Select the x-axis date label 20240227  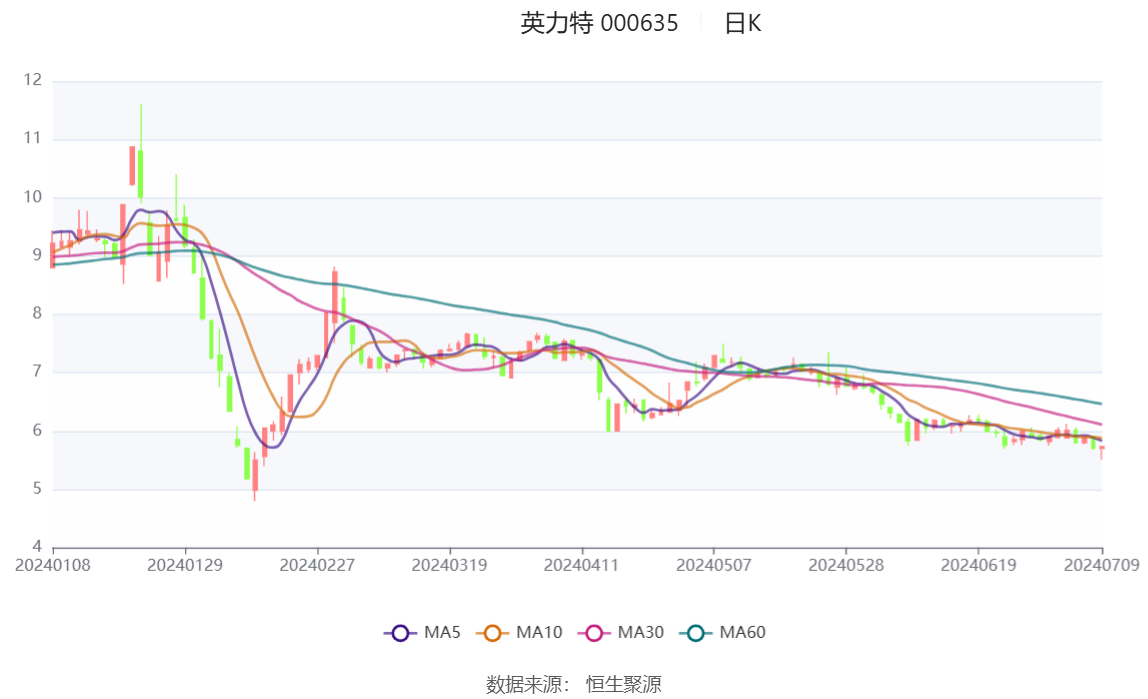[317, 565]
